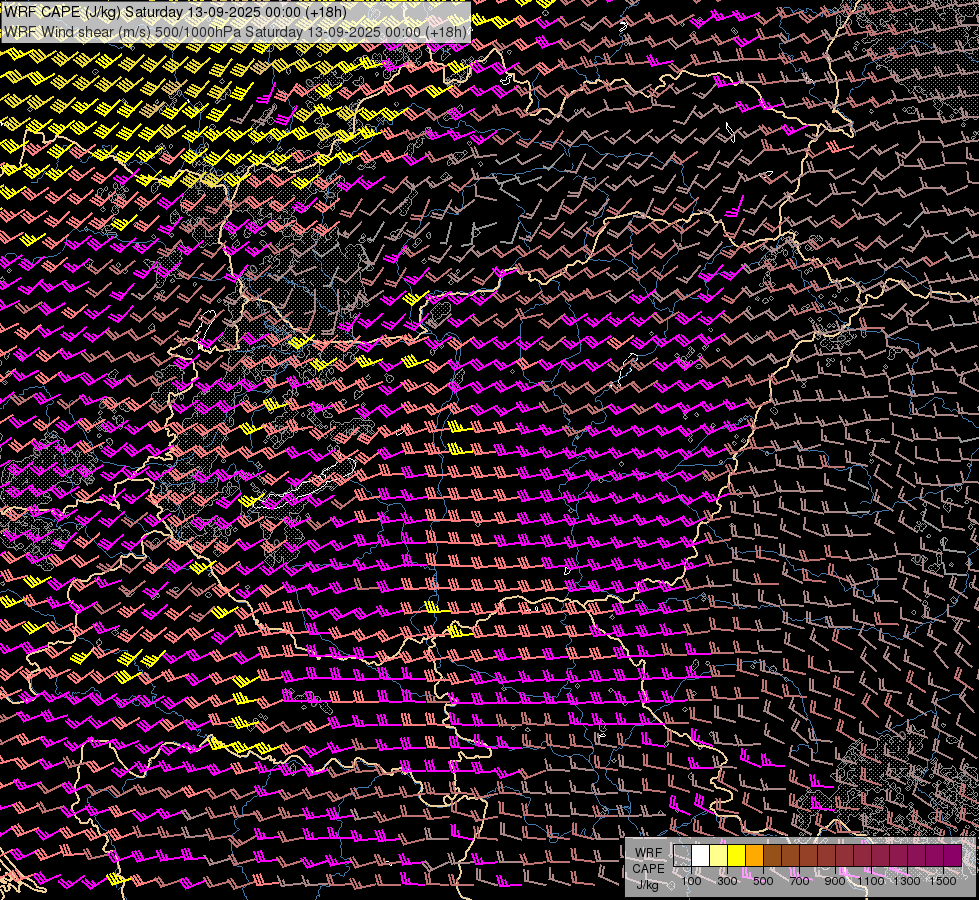Click the 'J/kg' unit label in the legend
The image size is (979, 900).
click(x=648, y=885)
